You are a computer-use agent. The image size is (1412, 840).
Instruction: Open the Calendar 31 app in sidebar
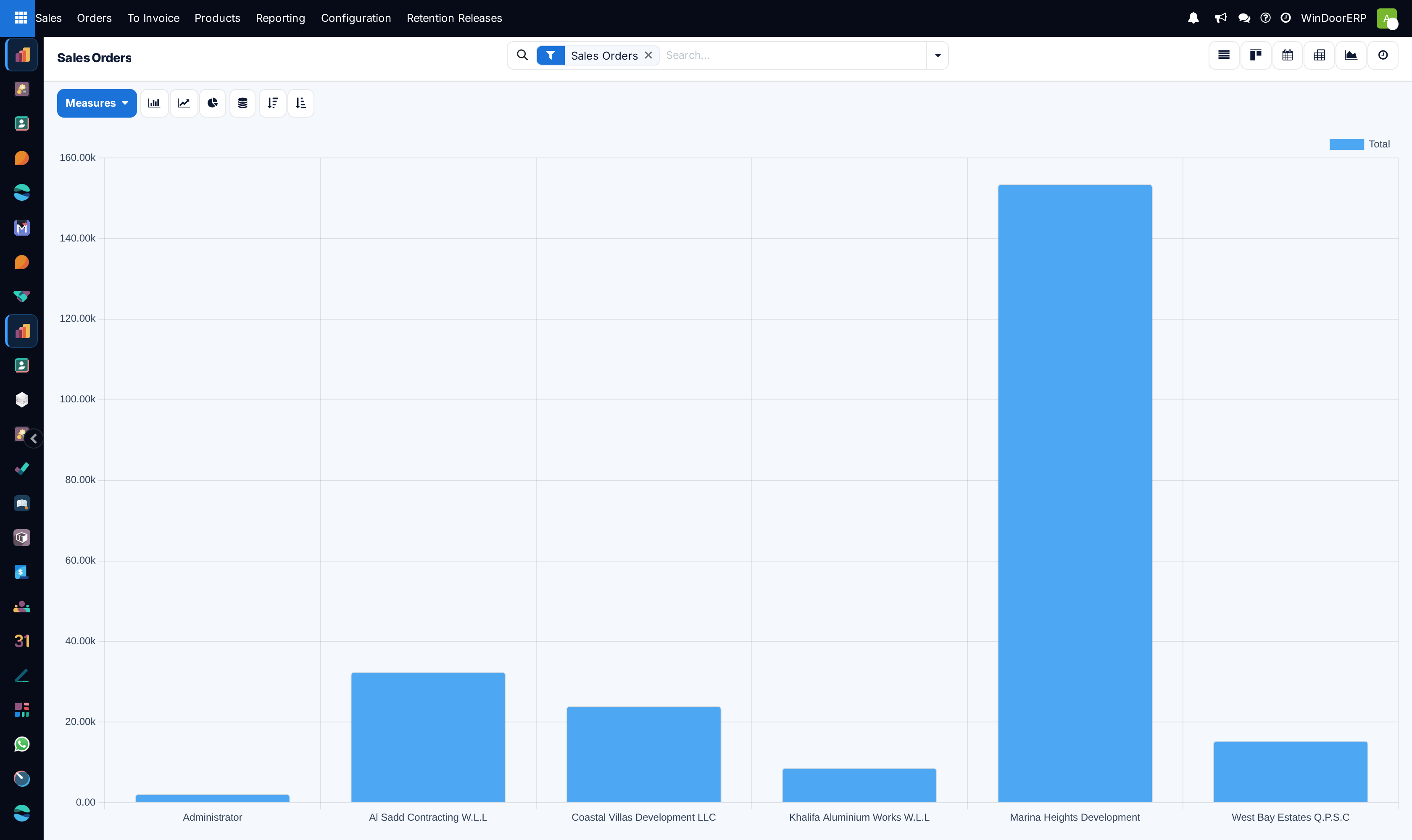point(21,641)
